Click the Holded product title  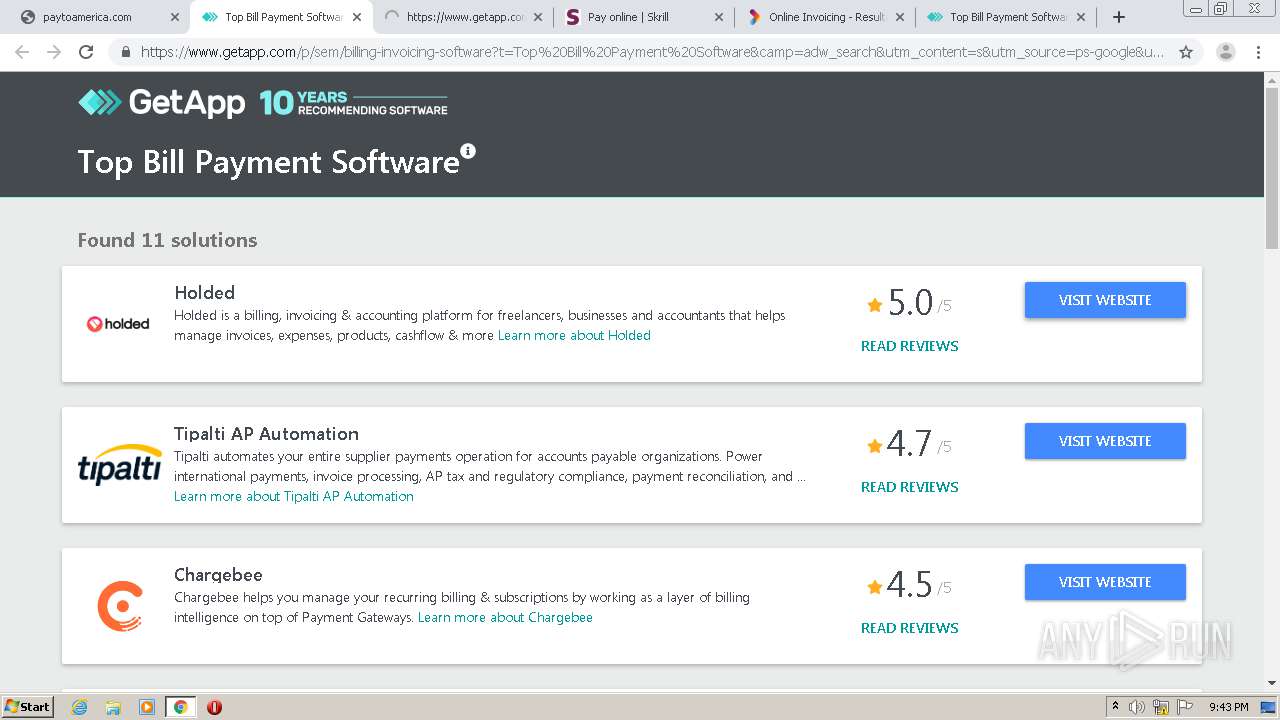click(205, 293)
